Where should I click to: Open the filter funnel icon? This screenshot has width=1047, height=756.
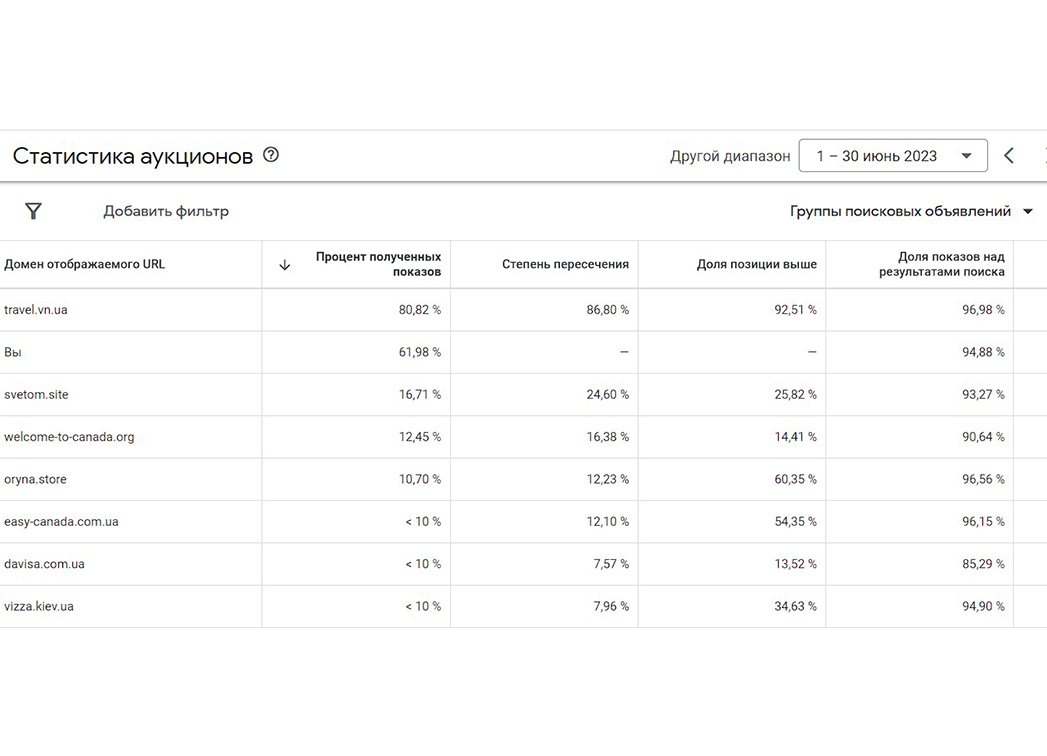(33, 211)
